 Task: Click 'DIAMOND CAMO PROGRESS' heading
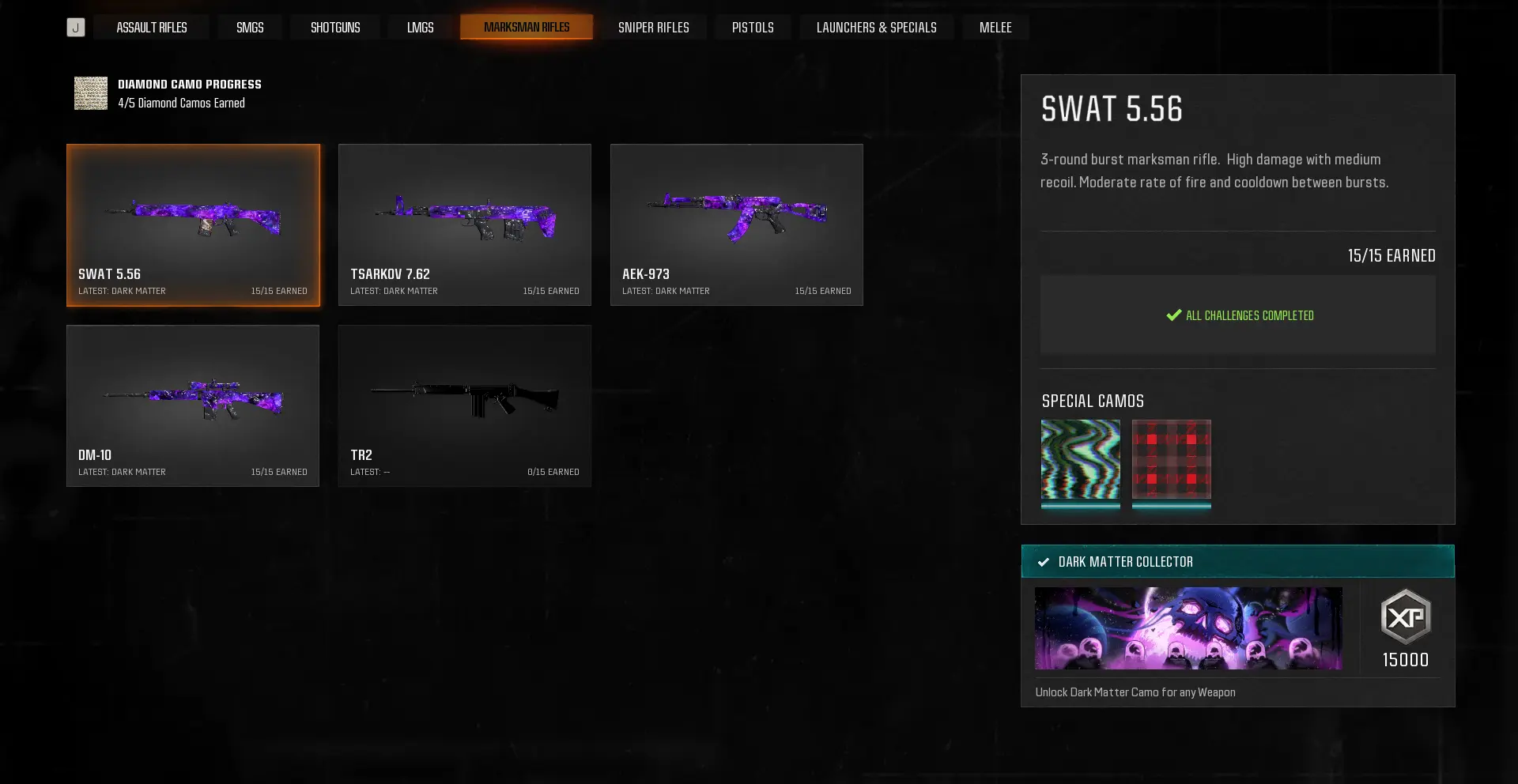[190, 85]
